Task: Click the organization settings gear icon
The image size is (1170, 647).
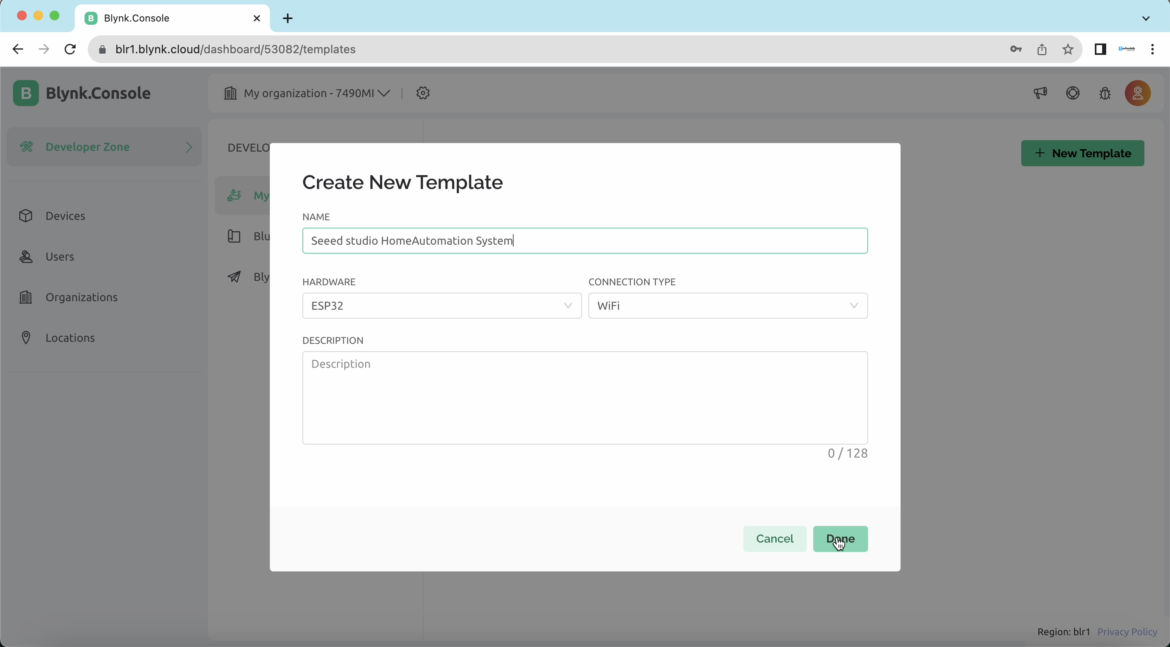Action: (x=423, y=93)
